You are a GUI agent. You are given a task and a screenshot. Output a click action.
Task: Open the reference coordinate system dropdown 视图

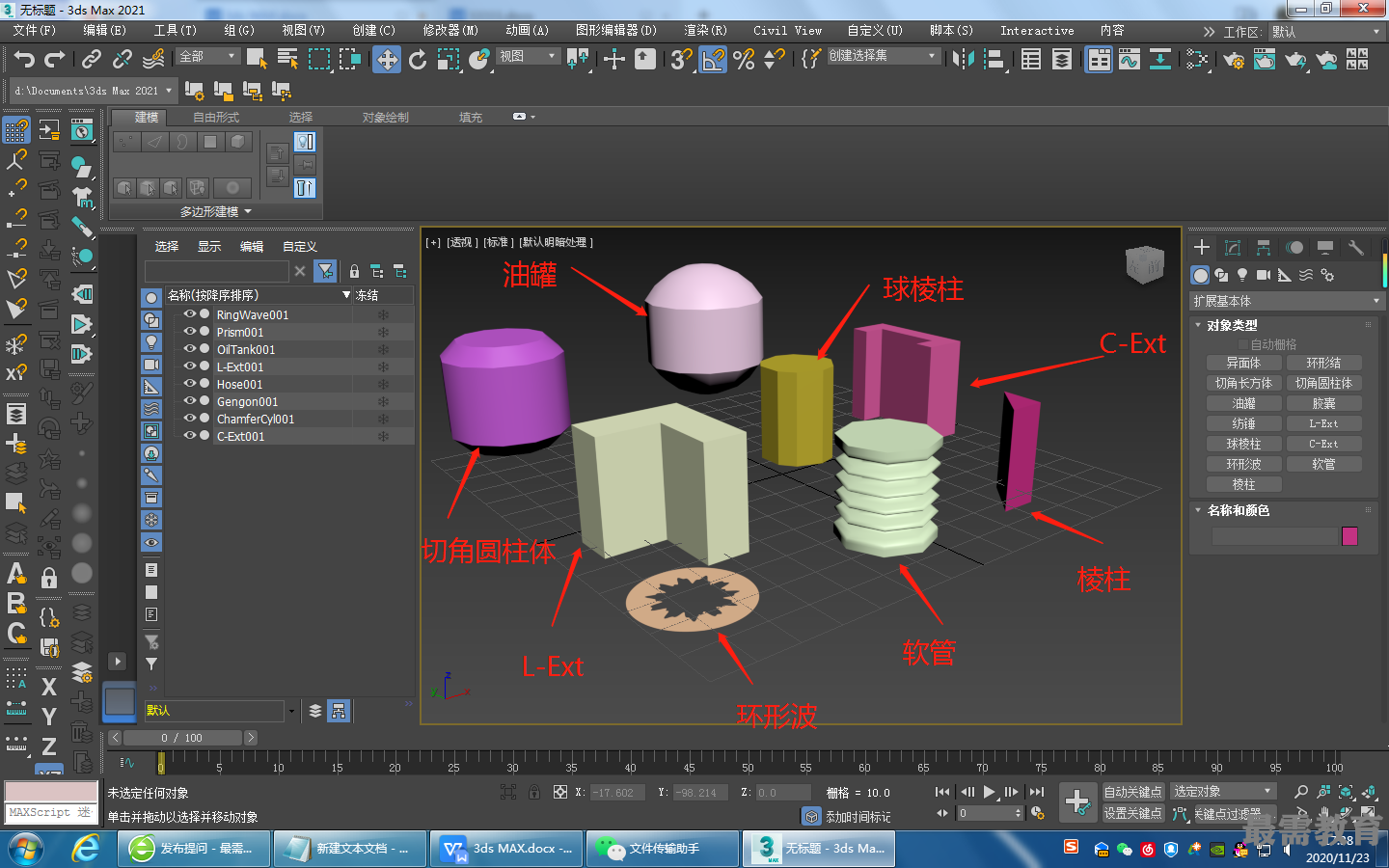tap(528, 56)
